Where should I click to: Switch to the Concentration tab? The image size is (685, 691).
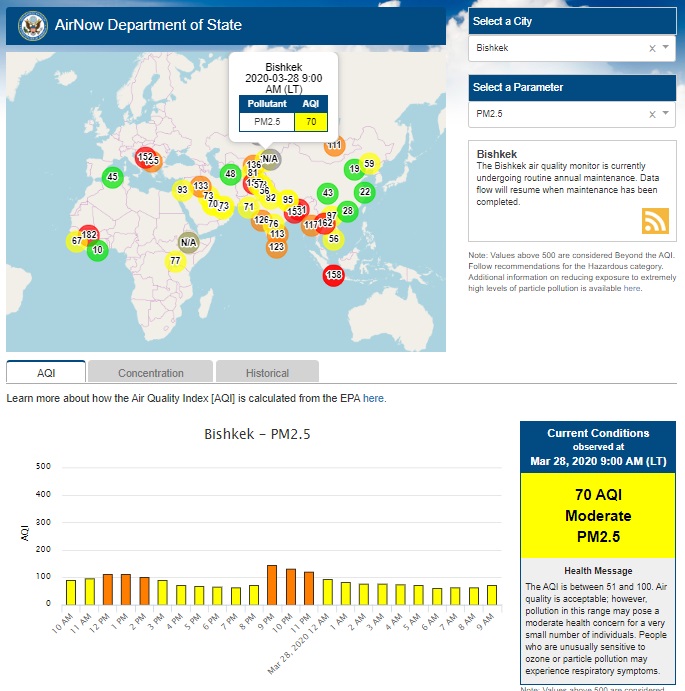tap(151, 373)
